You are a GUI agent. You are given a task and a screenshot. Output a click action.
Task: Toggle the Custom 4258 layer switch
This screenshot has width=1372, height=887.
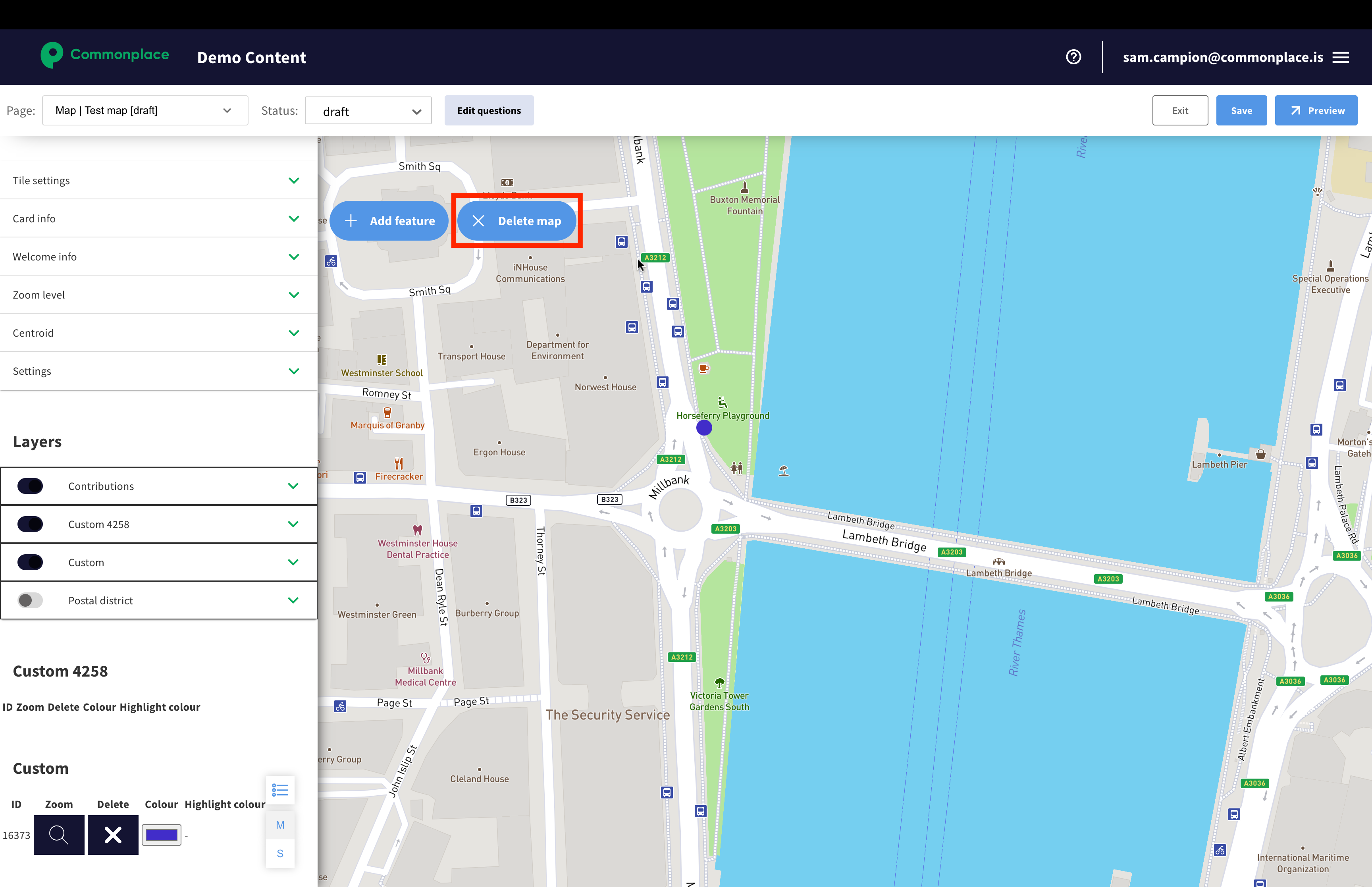(x=30, y=524)
